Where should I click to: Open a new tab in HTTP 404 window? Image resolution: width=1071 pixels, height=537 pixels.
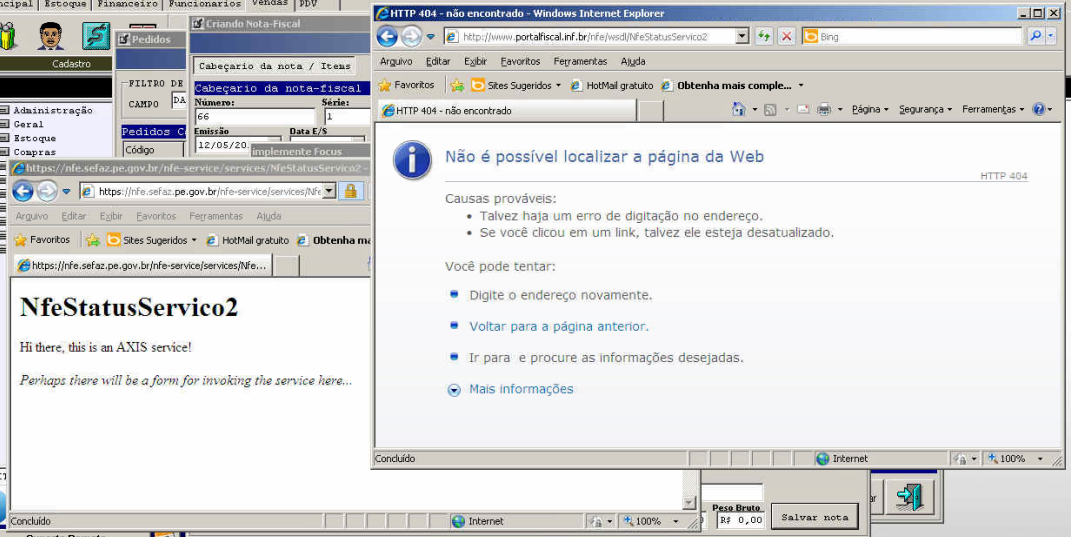[x=652, y=111]
